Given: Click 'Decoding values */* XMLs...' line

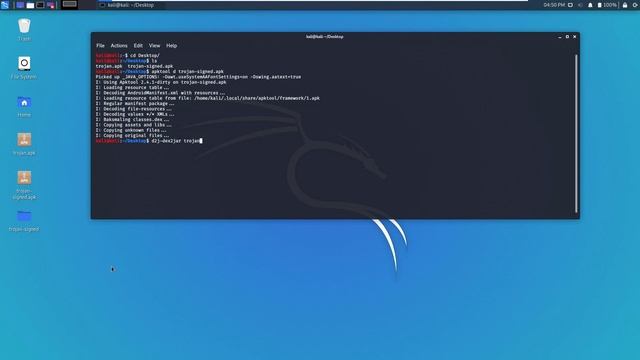Looking at the screenshot, I should tap(135, 114).
